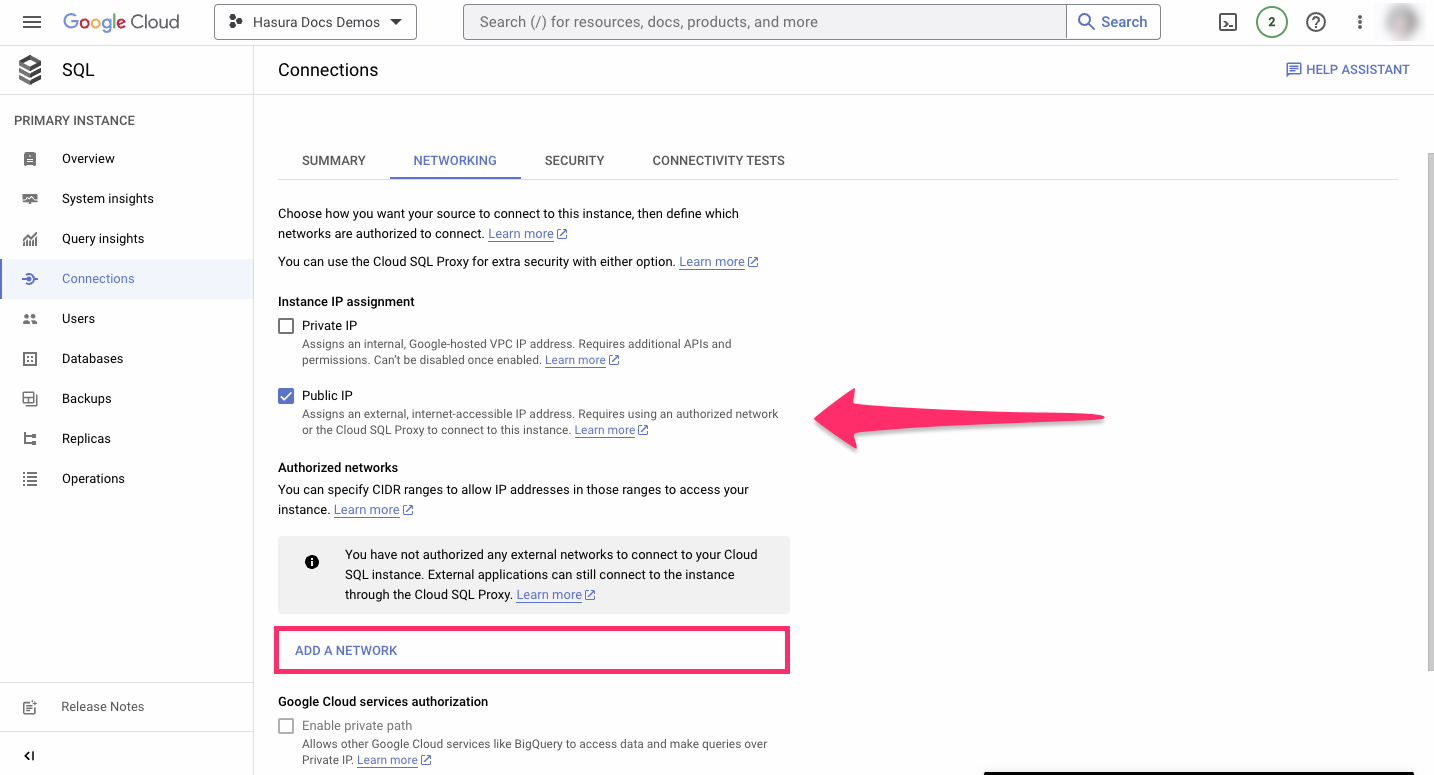Open Learn more link under Enable private path

tap(394, 760)
